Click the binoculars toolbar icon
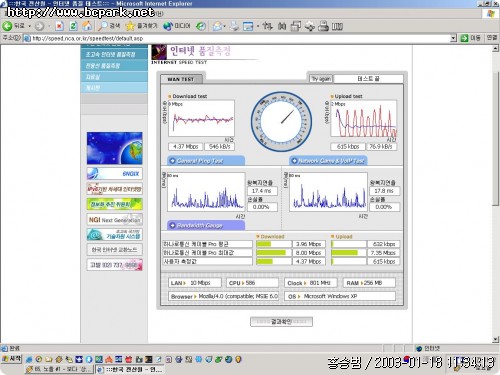This screenshot has height=375, width=500. pos(282,26)
